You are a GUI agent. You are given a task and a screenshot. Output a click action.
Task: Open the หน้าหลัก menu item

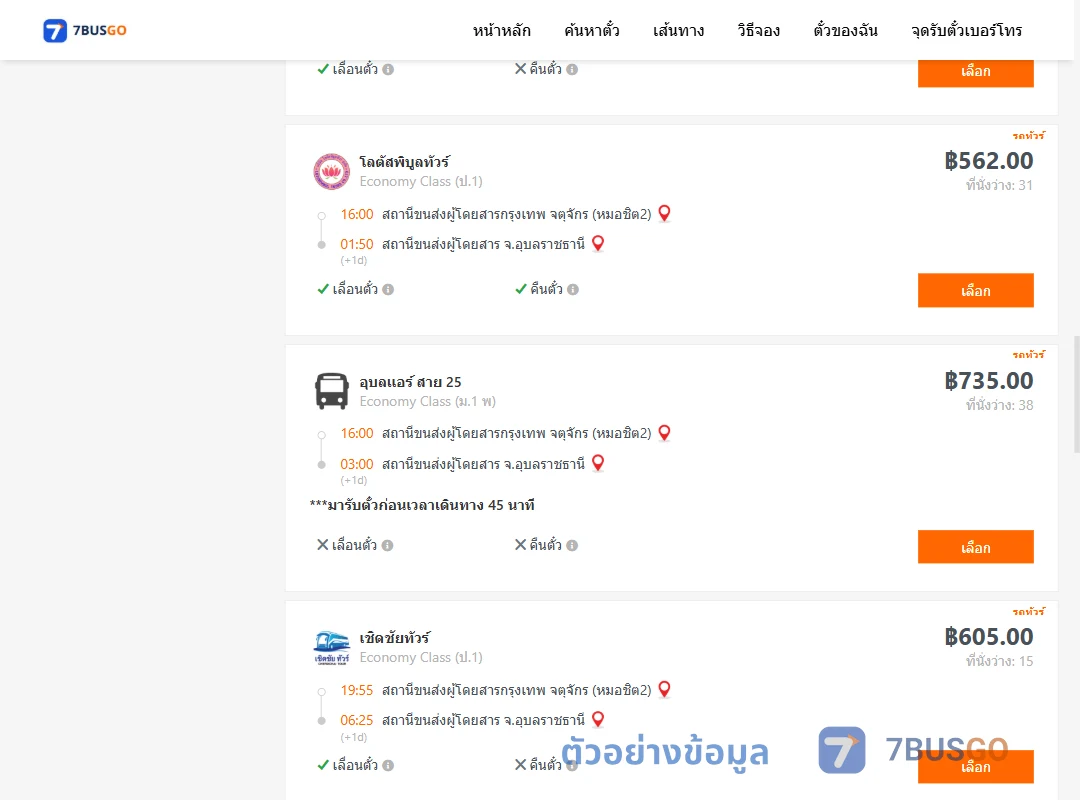coord(501,30)
